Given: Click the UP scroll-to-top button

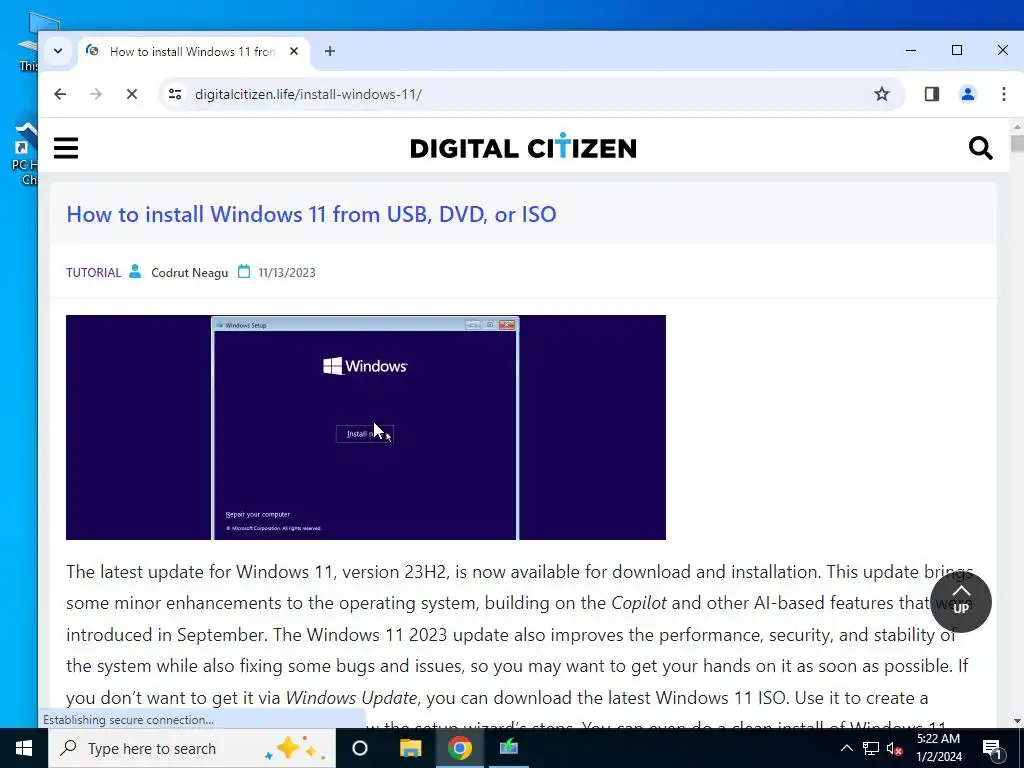Looking at the screenshot, I should [961, 601].
